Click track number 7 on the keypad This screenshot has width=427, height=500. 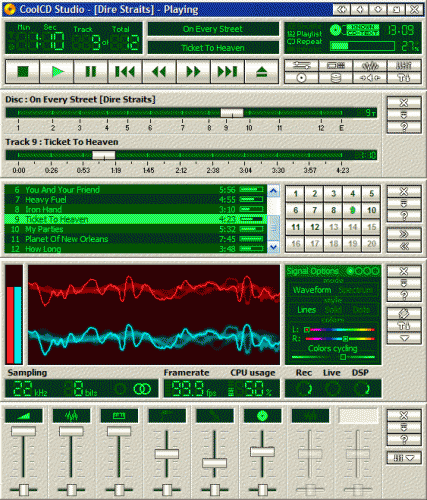click(x=314, y=210)
